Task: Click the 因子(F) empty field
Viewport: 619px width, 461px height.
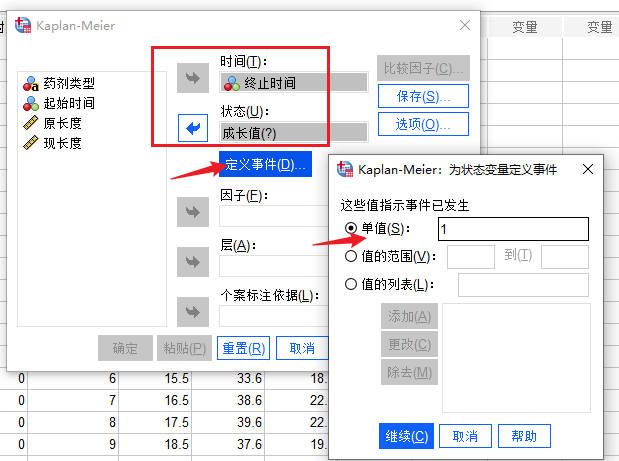Action: [274, 216]
